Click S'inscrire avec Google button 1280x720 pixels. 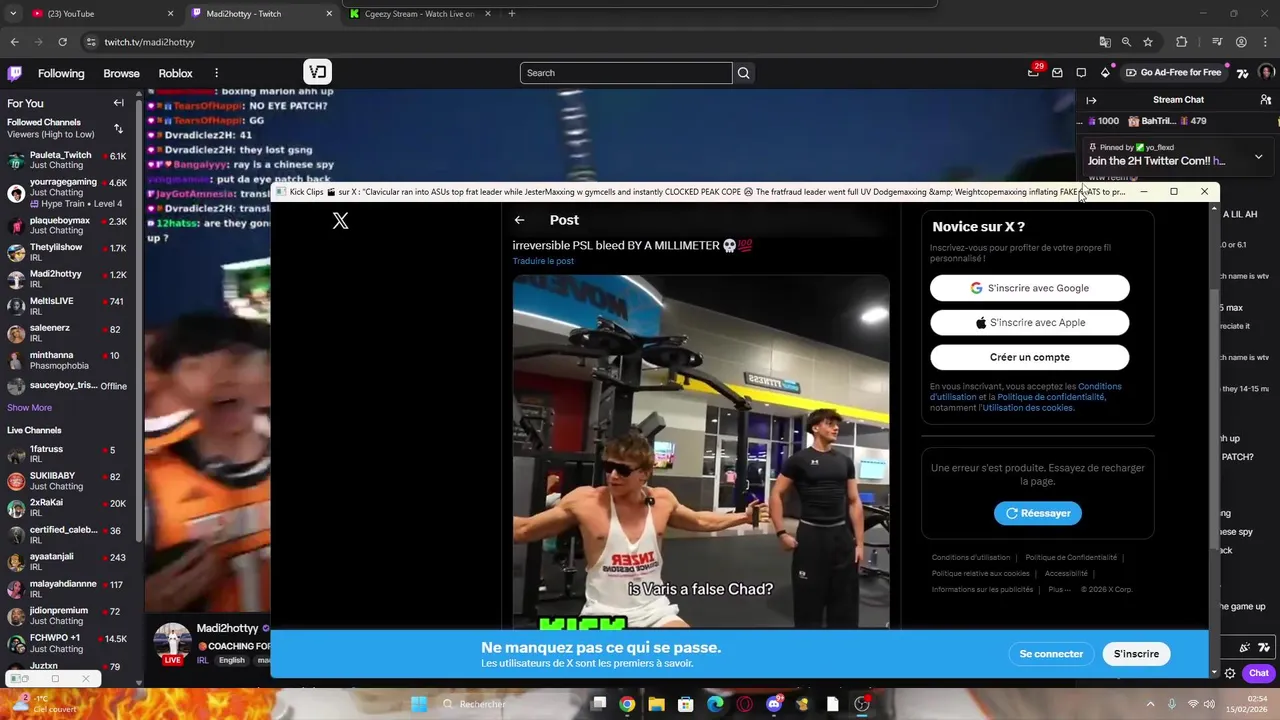tap(1029, 288)
